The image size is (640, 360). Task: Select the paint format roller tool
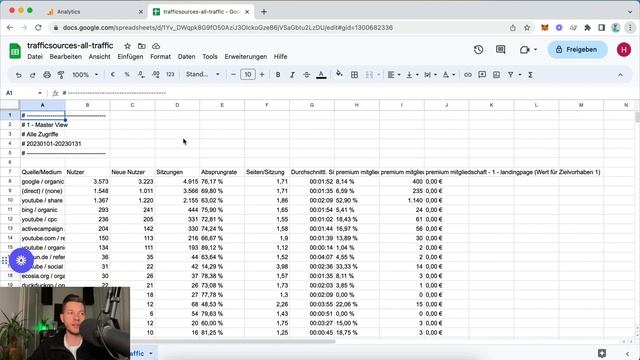[x=61, y=75]
